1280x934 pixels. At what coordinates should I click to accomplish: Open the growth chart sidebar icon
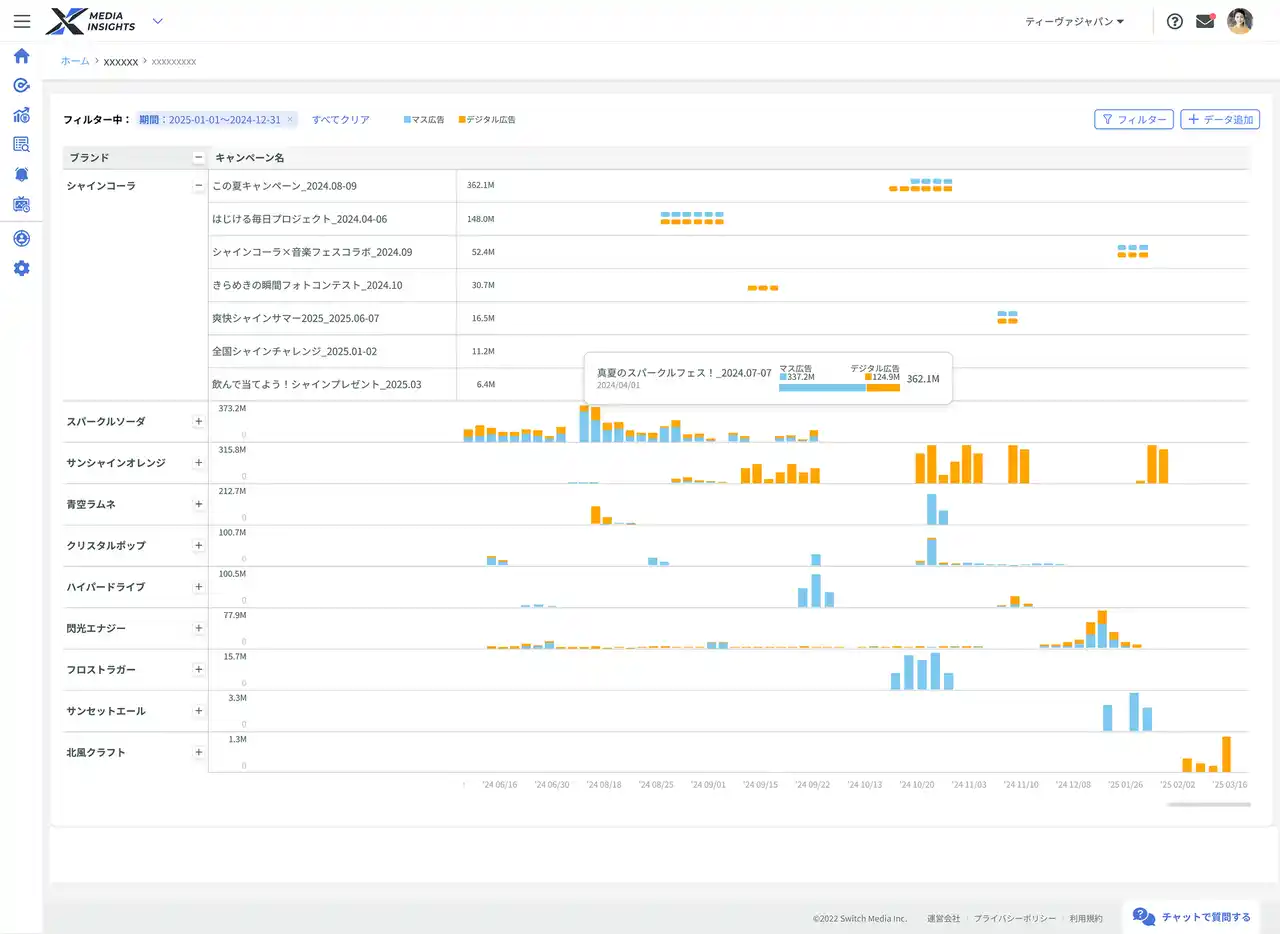21,115
